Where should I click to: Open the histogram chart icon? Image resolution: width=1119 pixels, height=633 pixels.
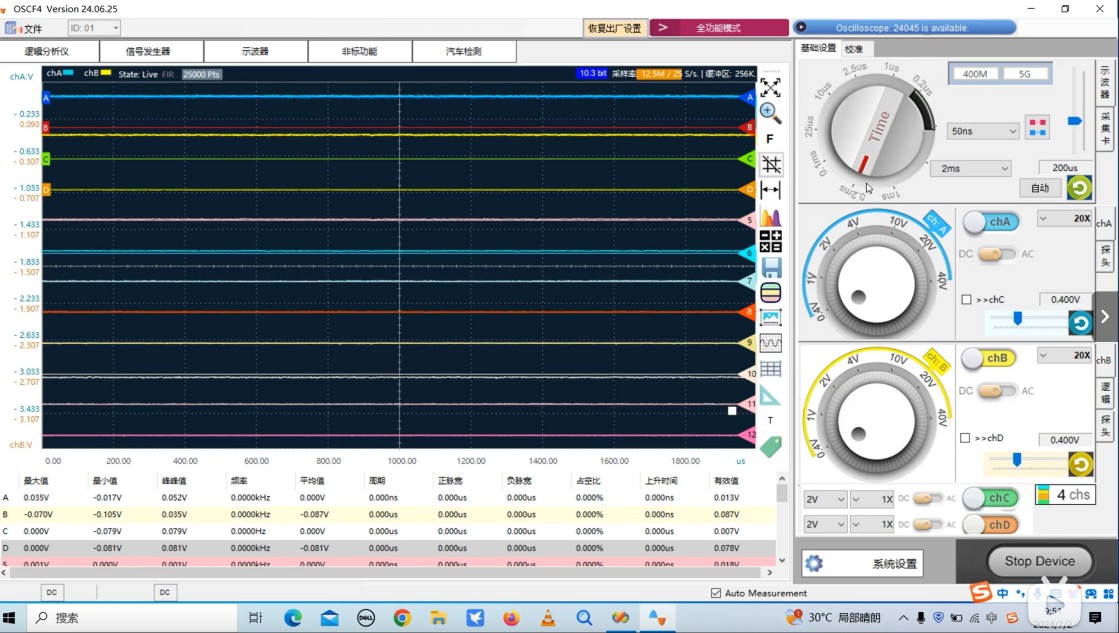771,217
